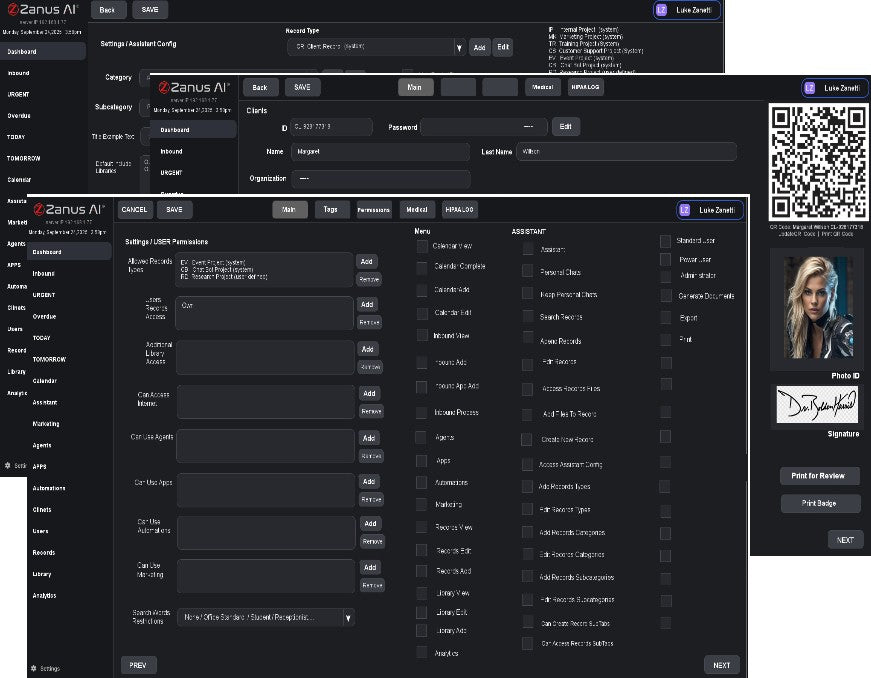Image resolution: width=871 pixels, height=678 pixels.
Task: Open the Record Type dropdown arrow
Action: point(459,47)
